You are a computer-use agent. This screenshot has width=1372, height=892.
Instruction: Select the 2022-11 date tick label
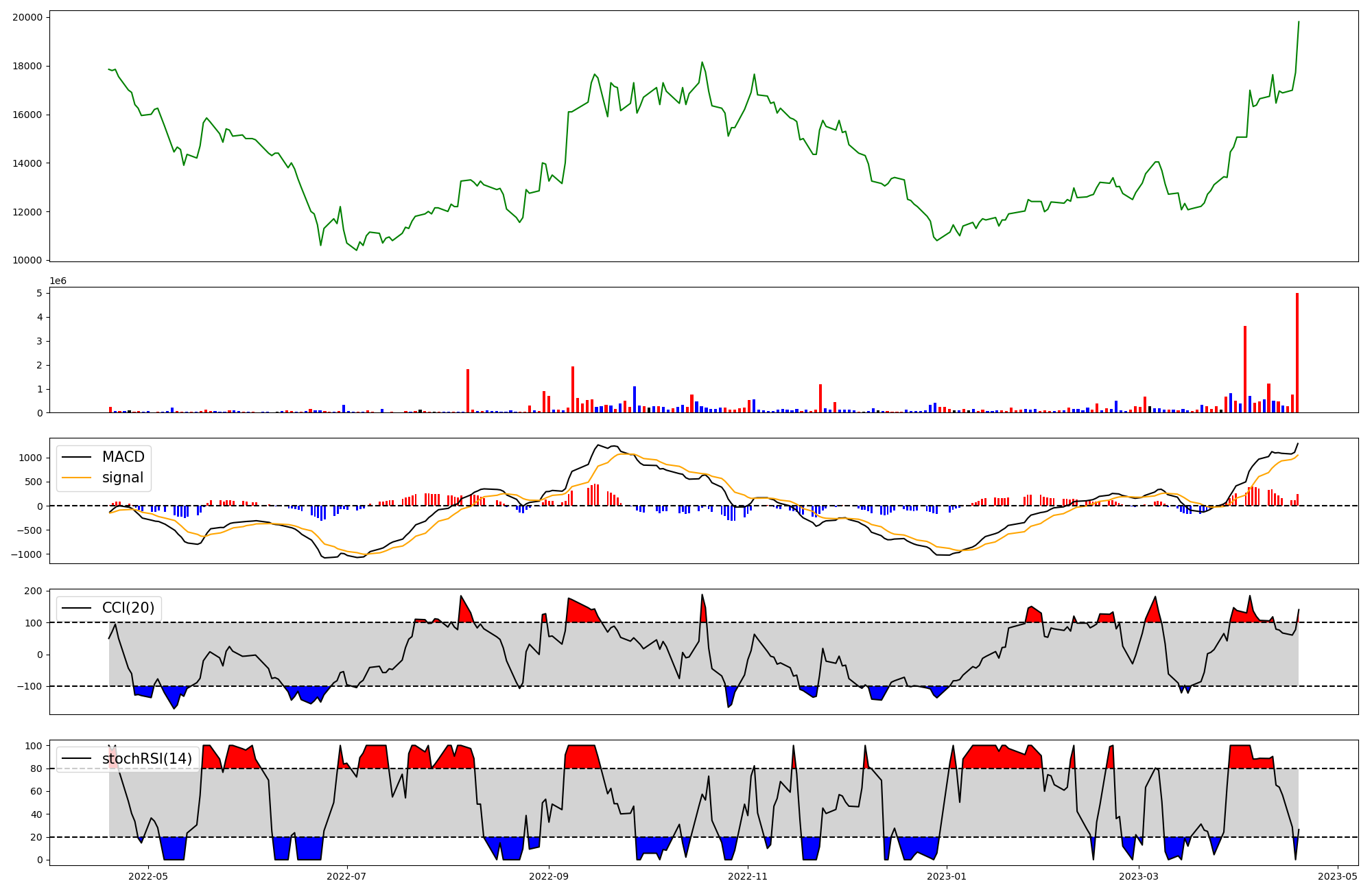pos(748,876)
